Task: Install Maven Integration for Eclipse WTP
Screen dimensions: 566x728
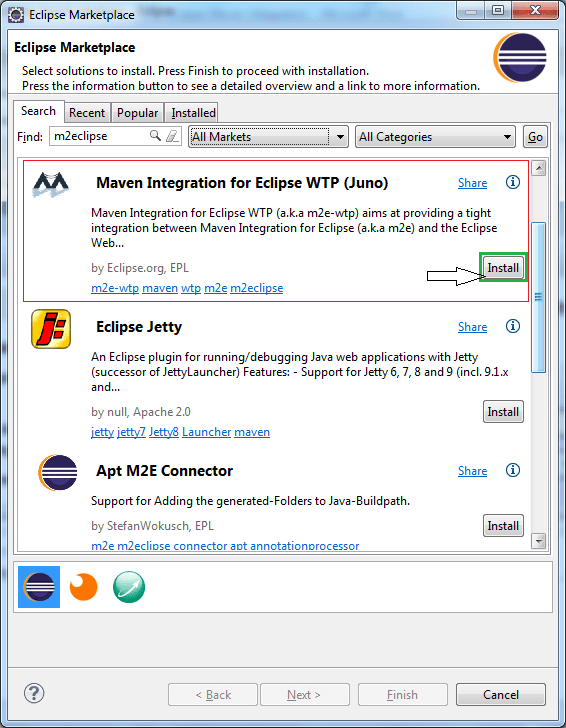Action: tap(503, 267)
